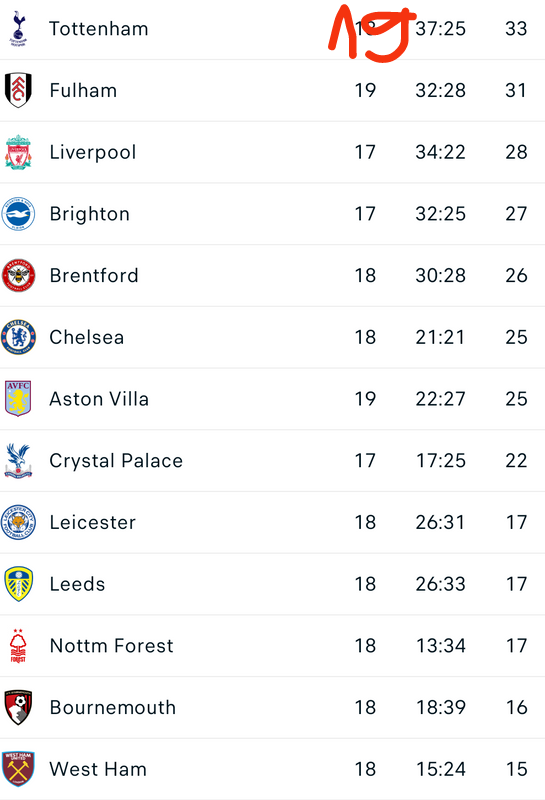Tap the West Ham hammers crest

(18, 769)
